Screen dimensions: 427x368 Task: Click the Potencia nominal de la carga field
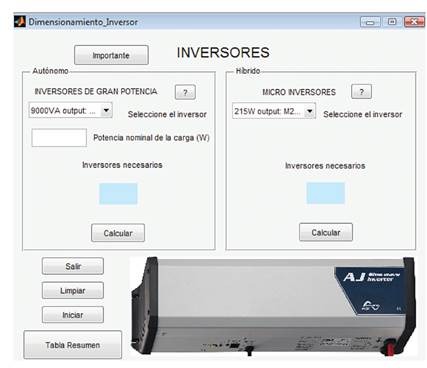(x=59, y=138)
